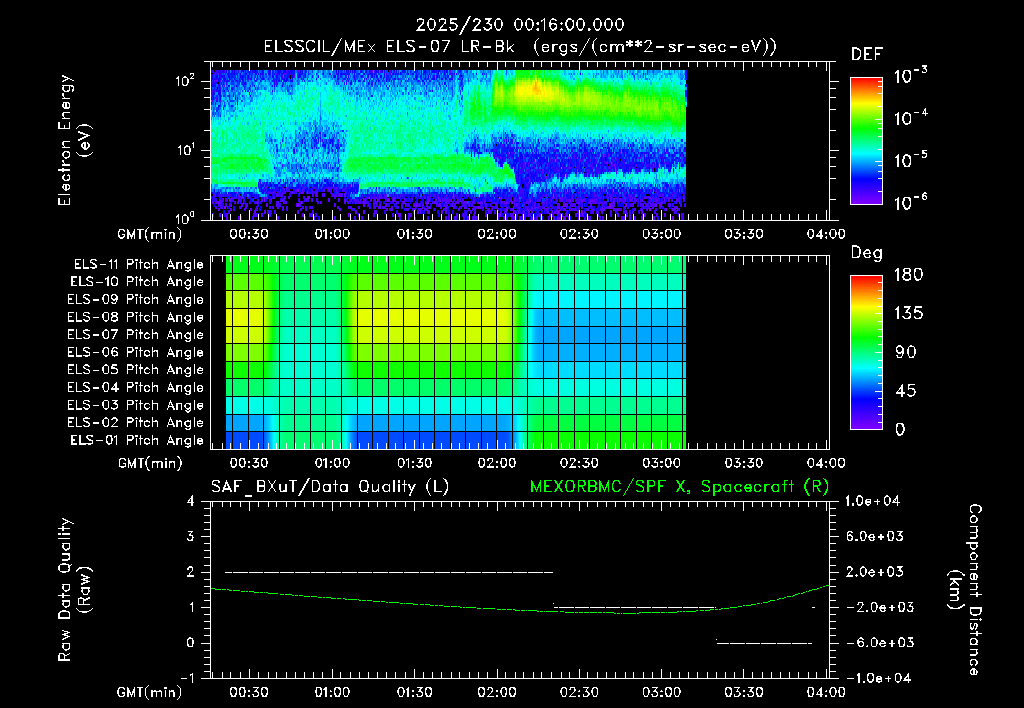Click the 03:30 tick label under pitch-angle panel
The width and height of the screenshot is (1024, 708).
(x=744, y=463)
